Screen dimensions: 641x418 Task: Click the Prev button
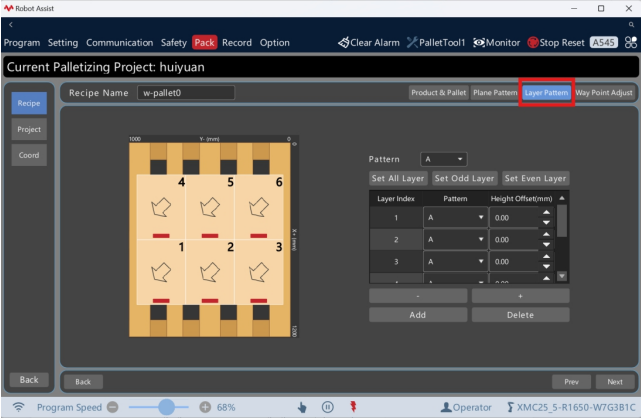tap(571, 382)
